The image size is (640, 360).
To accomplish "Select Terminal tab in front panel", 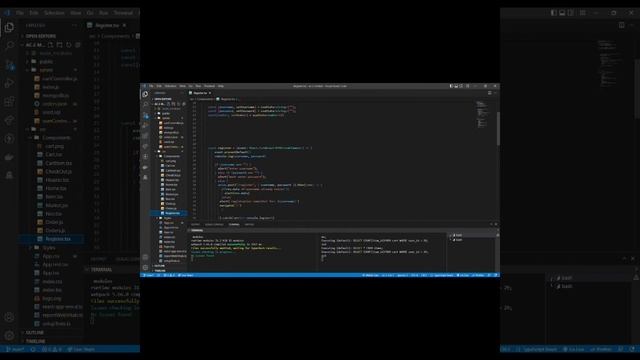I will [x=234, y=224].
